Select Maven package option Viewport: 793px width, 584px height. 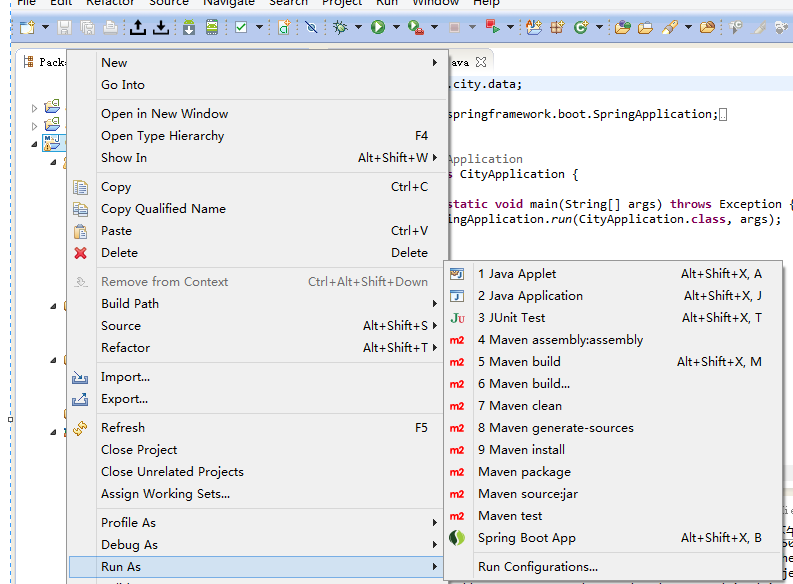(x=613, y=472)
